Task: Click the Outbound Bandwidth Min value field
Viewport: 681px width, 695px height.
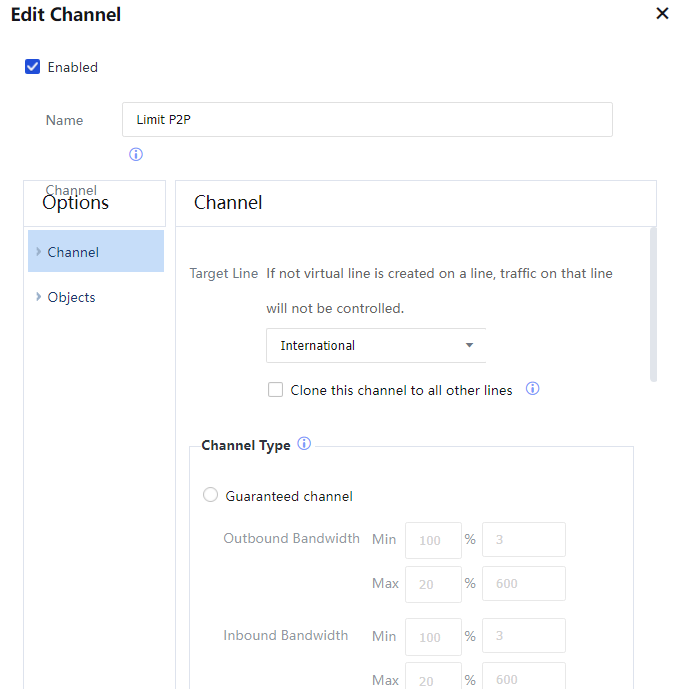Action: [524, 540]
